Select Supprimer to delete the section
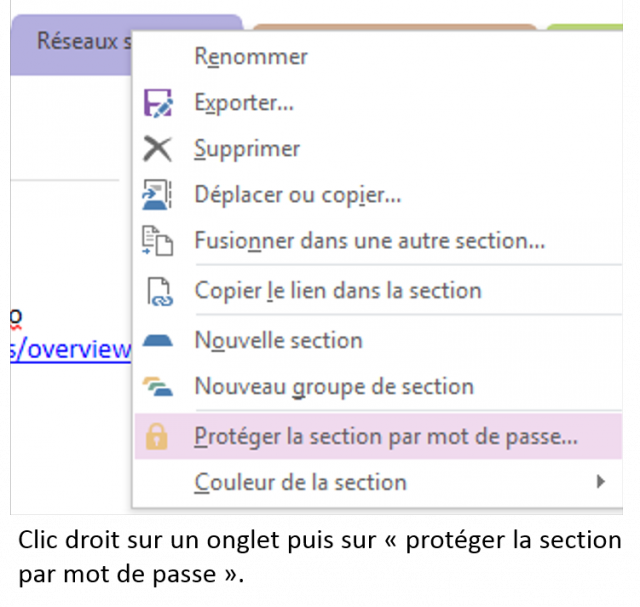 (247, 149)
